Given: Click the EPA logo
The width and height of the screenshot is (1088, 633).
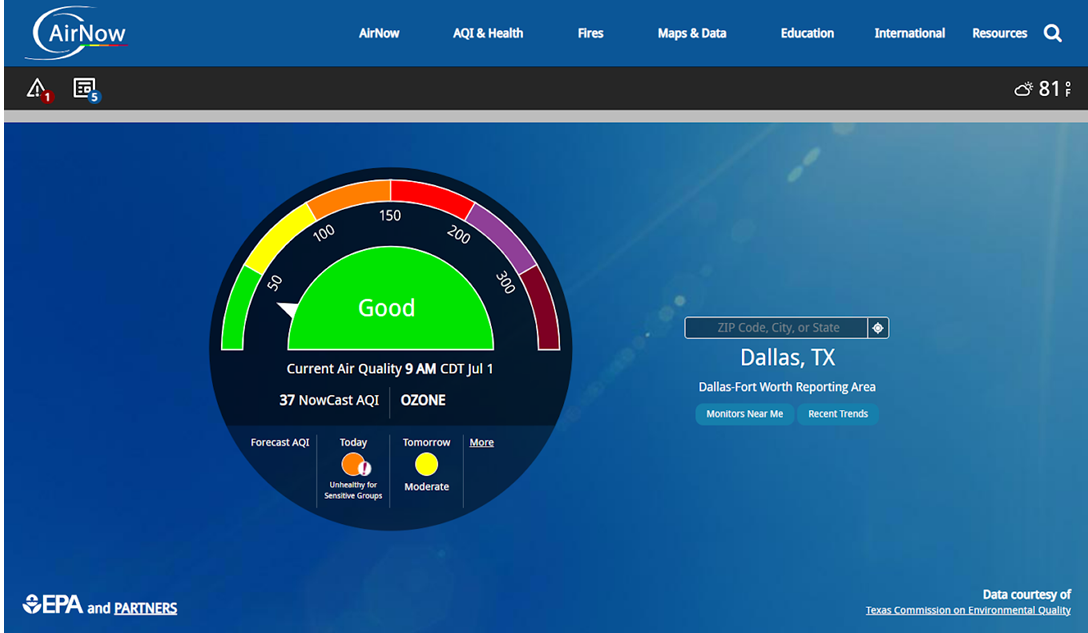Looking at the screenshot, I should (x=53, y=605).
